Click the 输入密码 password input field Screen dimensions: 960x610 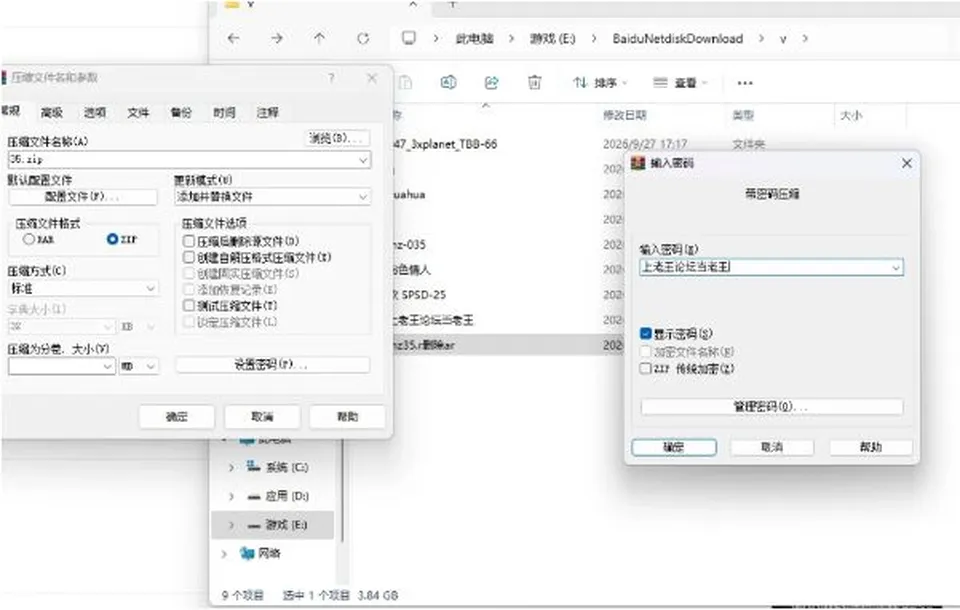(771, 267)
